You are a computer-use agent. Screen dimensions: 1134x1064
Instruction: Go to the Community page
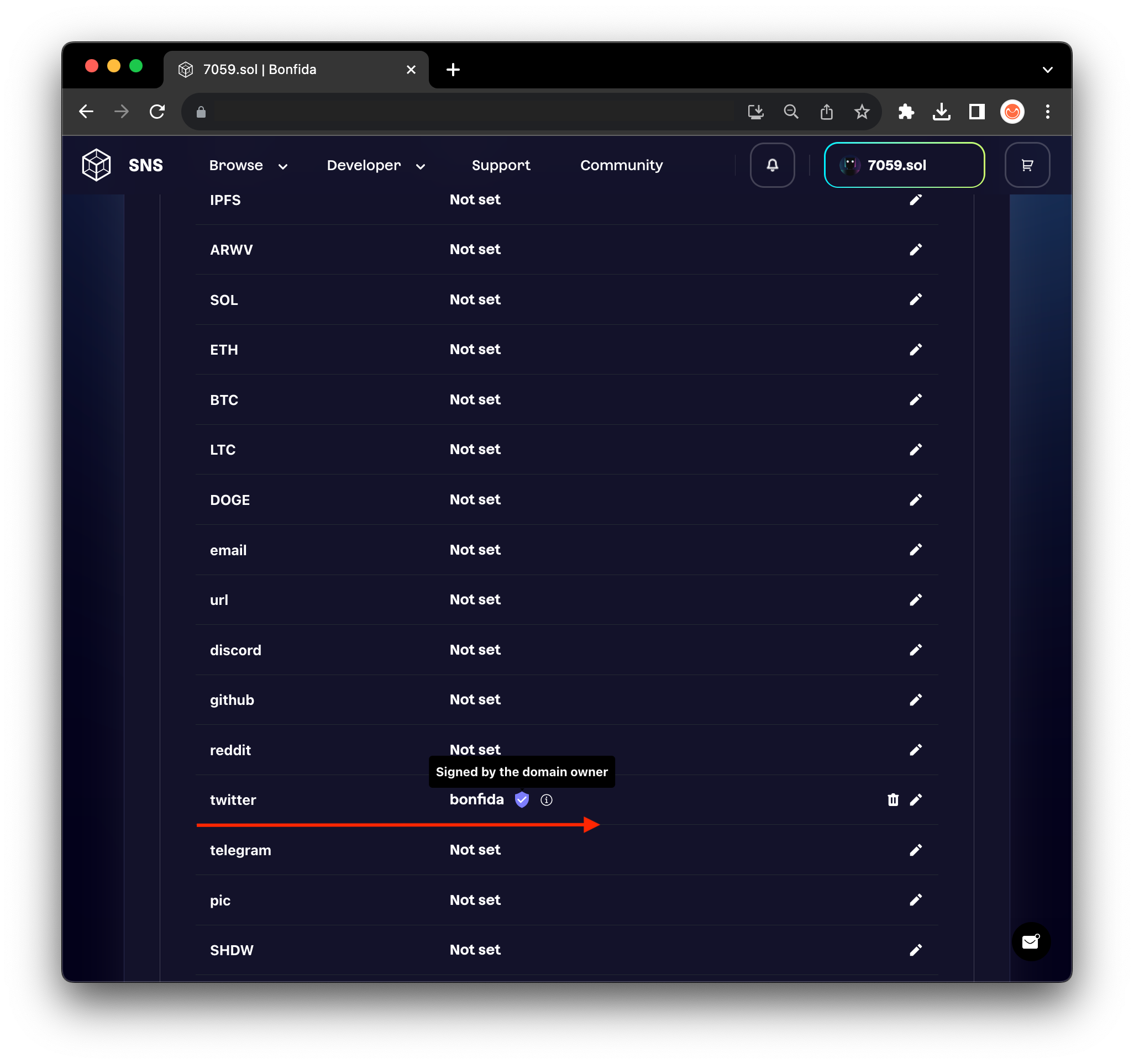coord(621,165)
